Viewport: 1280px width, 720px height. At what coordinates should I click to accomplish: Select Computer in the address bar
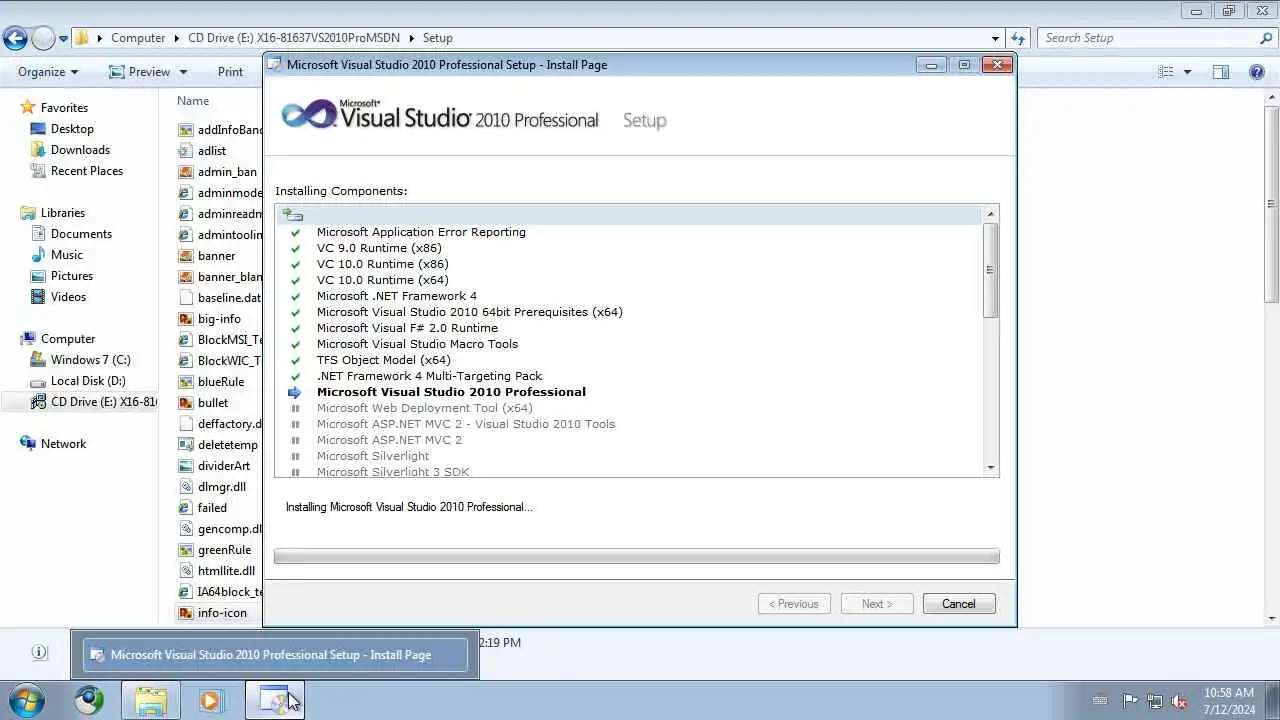[138, 38]
